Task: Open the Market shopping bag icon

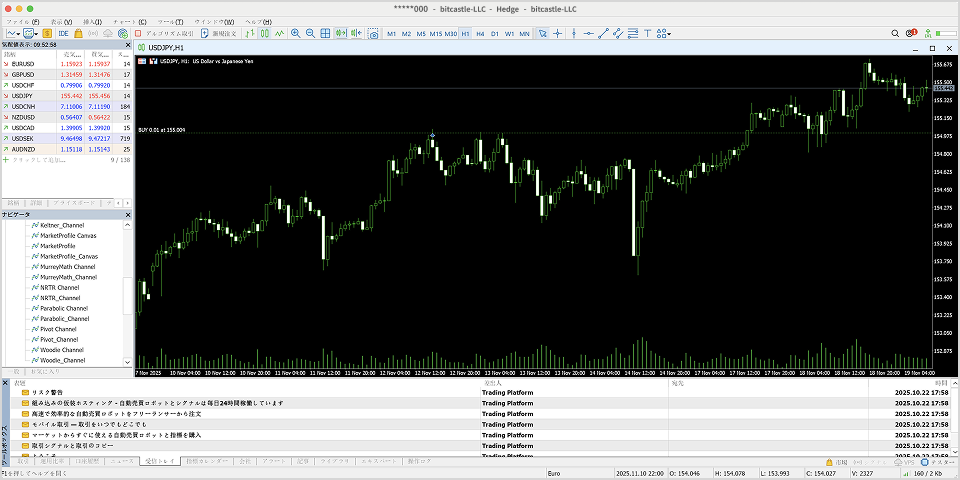Action: coord(78,34)
